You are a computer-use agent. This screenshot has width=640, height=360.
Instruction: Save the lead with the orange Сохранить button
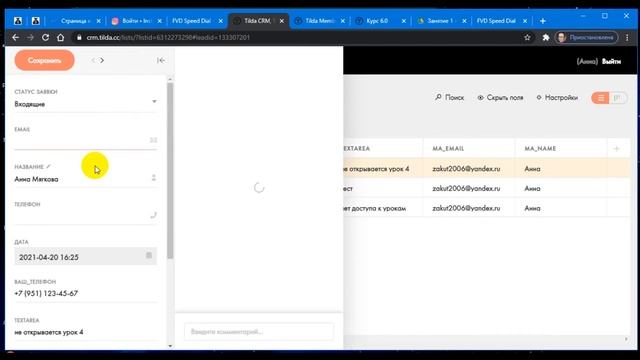(44, 60)
